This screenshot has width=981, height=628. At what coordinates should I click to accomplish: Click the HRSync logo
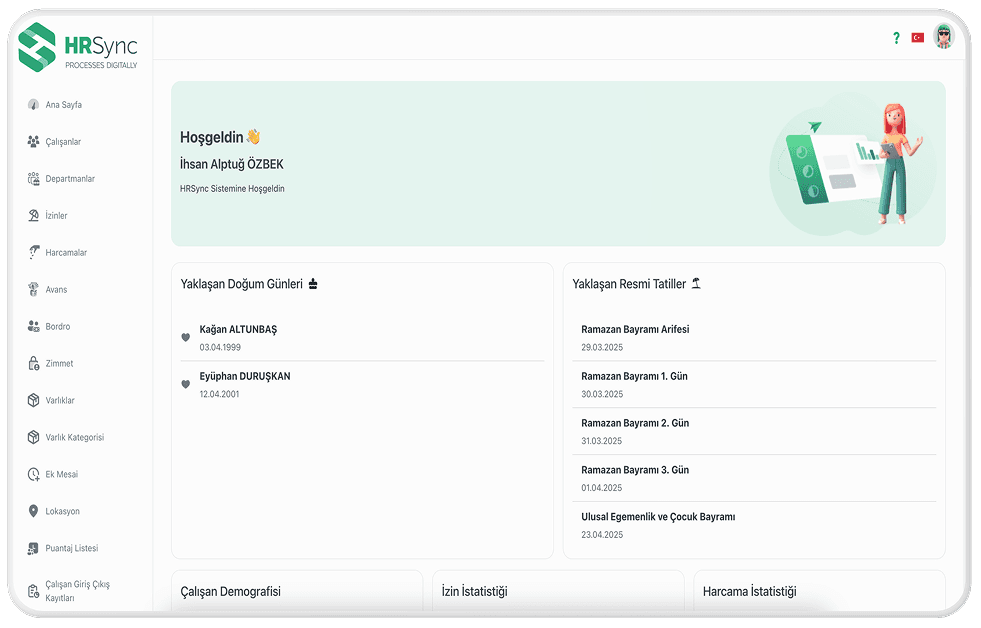[79, 47]
